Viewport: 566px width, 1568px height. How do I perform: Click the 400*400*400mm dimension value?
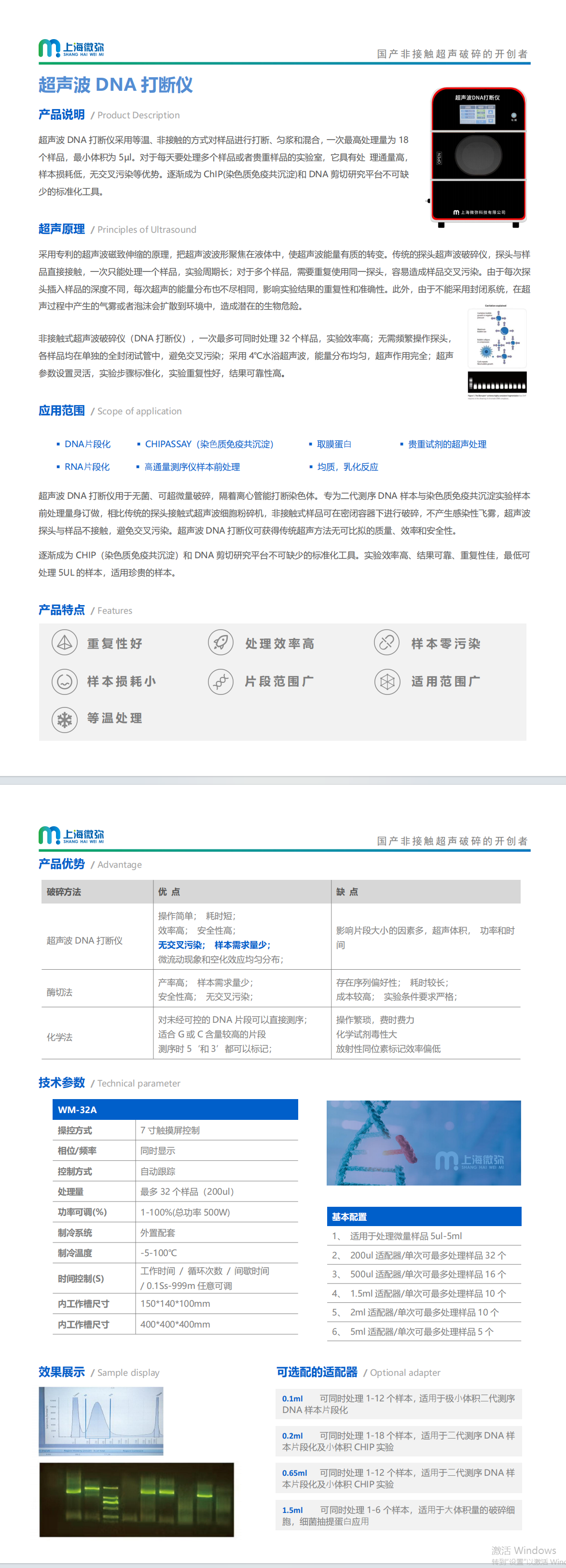click(175, 1324)
